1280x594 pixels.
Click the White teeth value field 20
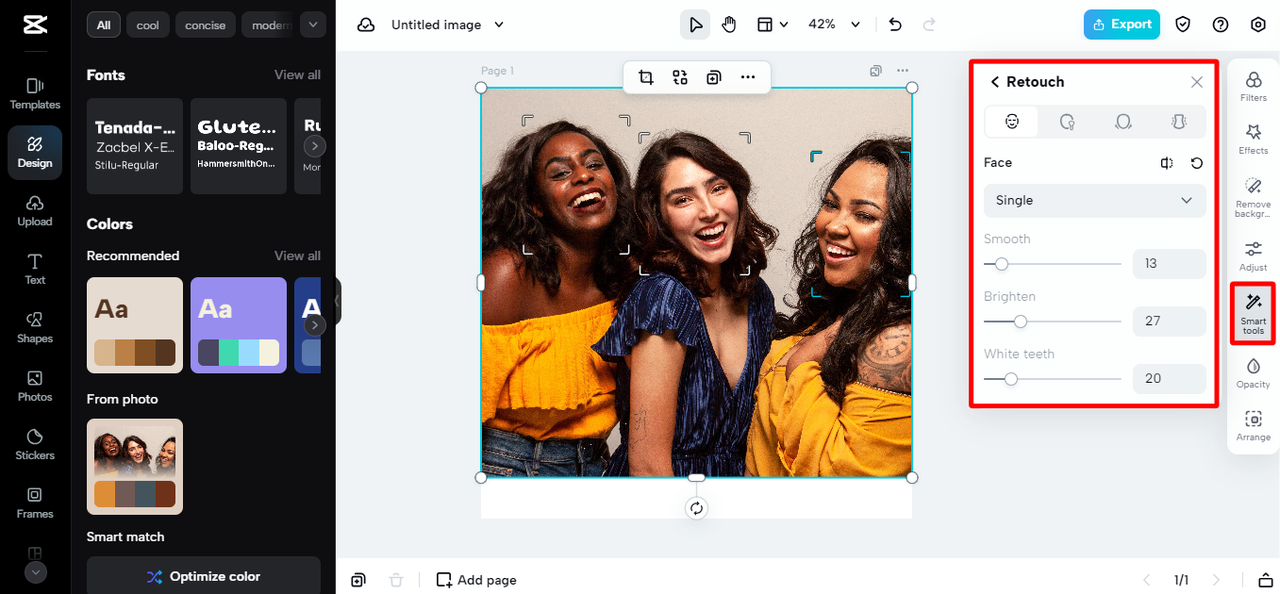(1169, 378)
